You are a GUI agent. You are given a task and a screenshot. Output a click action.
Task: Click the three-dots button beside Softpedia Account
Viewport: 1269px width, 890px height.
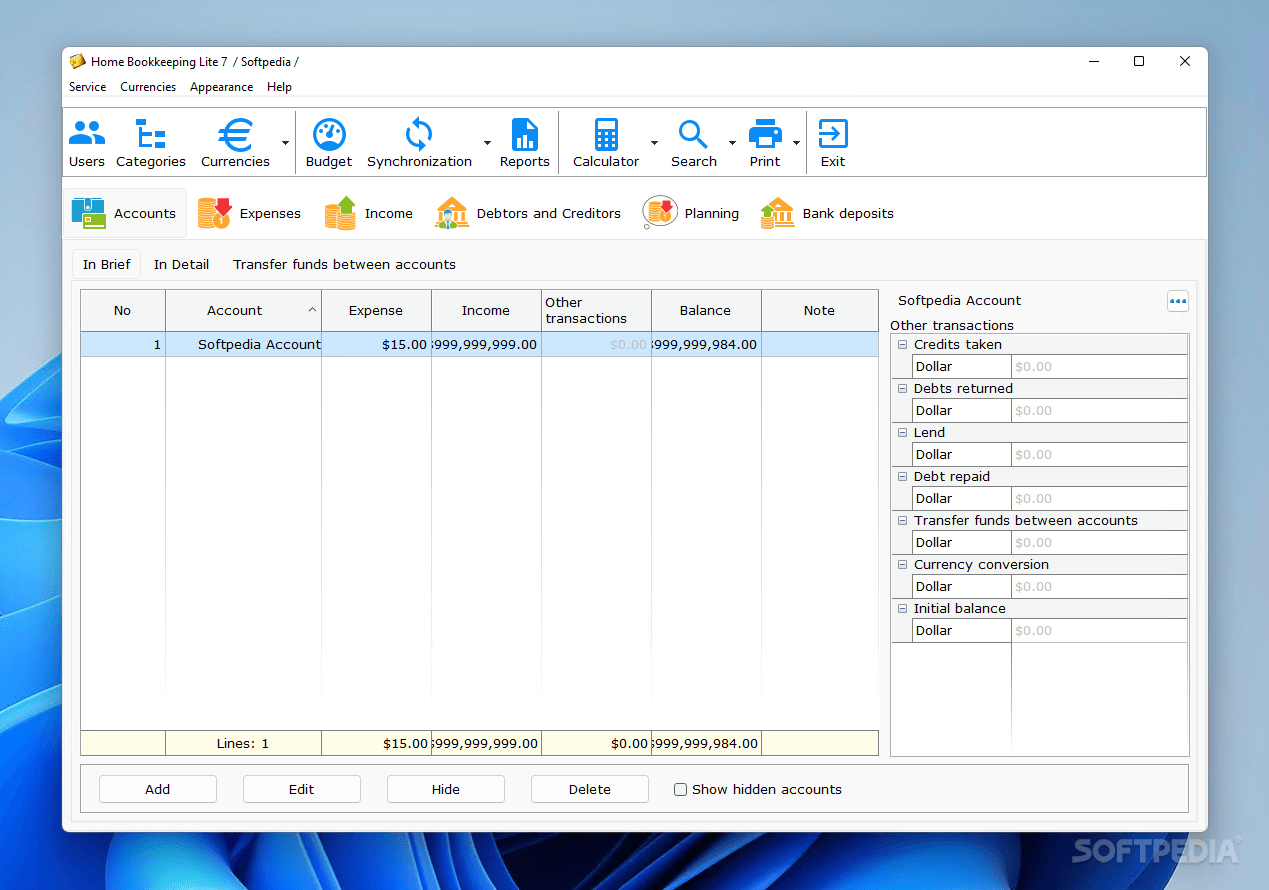[1178, 301]
